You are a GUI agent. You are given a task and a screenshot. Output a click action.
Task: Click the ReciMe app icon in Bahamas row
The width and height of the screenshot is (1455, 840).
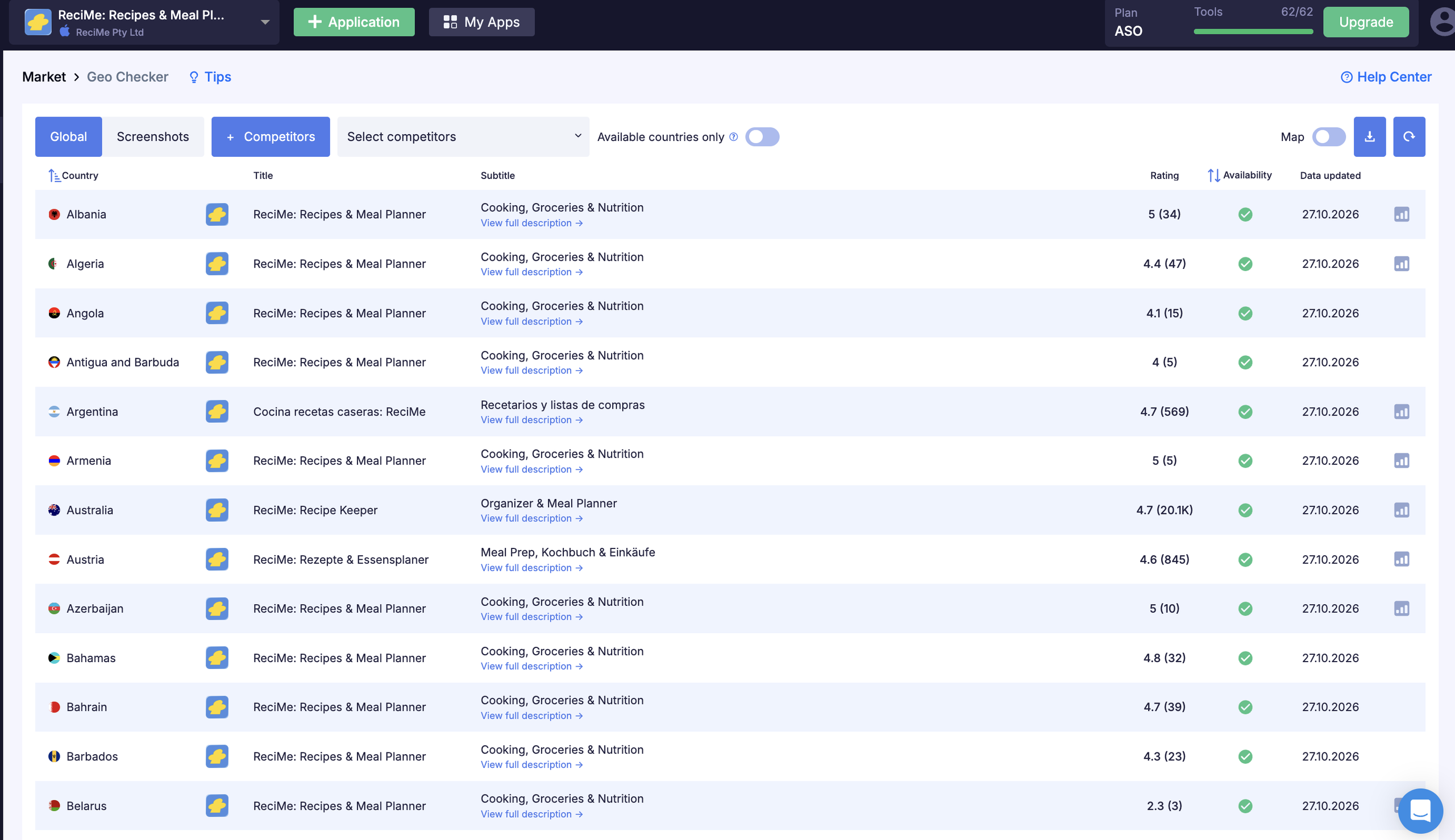tap(217, 658)
